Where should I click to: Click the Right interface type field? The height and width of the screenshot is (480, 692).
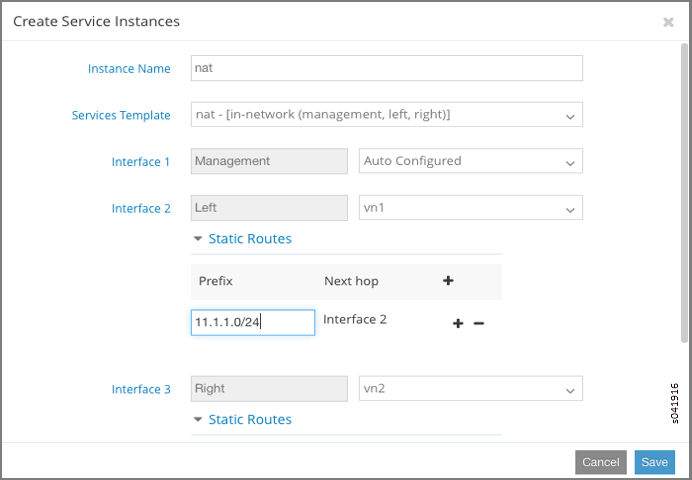269,388
